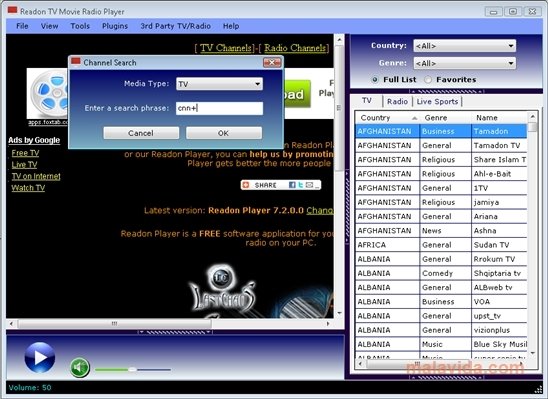Click the blue Play button

pos(39,357)
